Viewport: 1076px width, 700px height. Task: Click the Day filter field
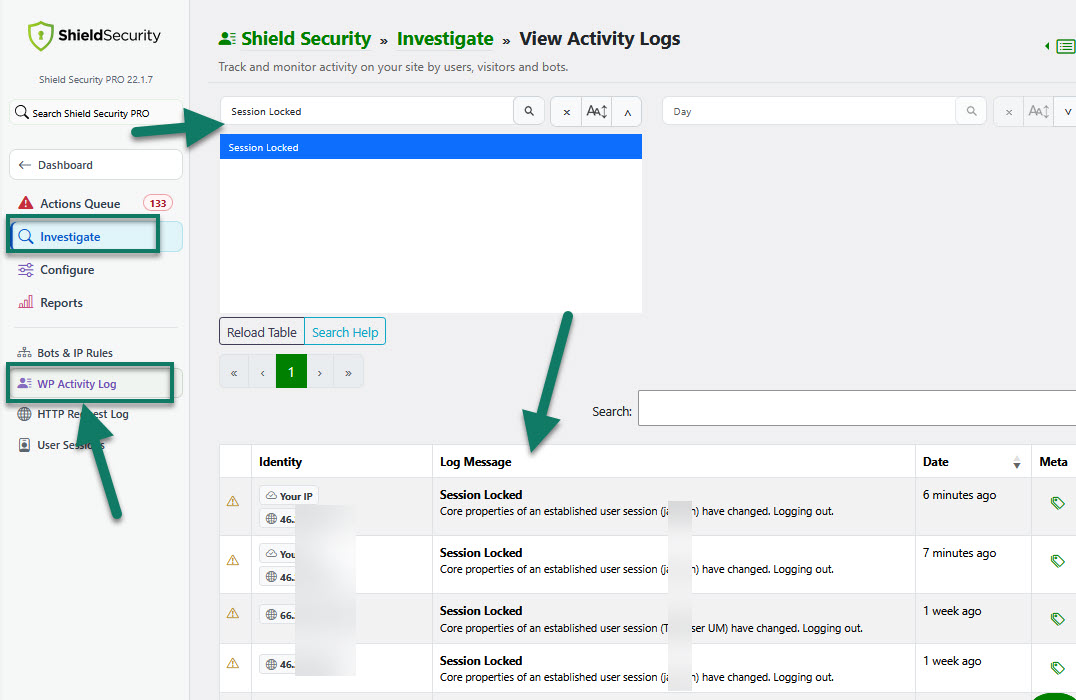pos(809,111)
